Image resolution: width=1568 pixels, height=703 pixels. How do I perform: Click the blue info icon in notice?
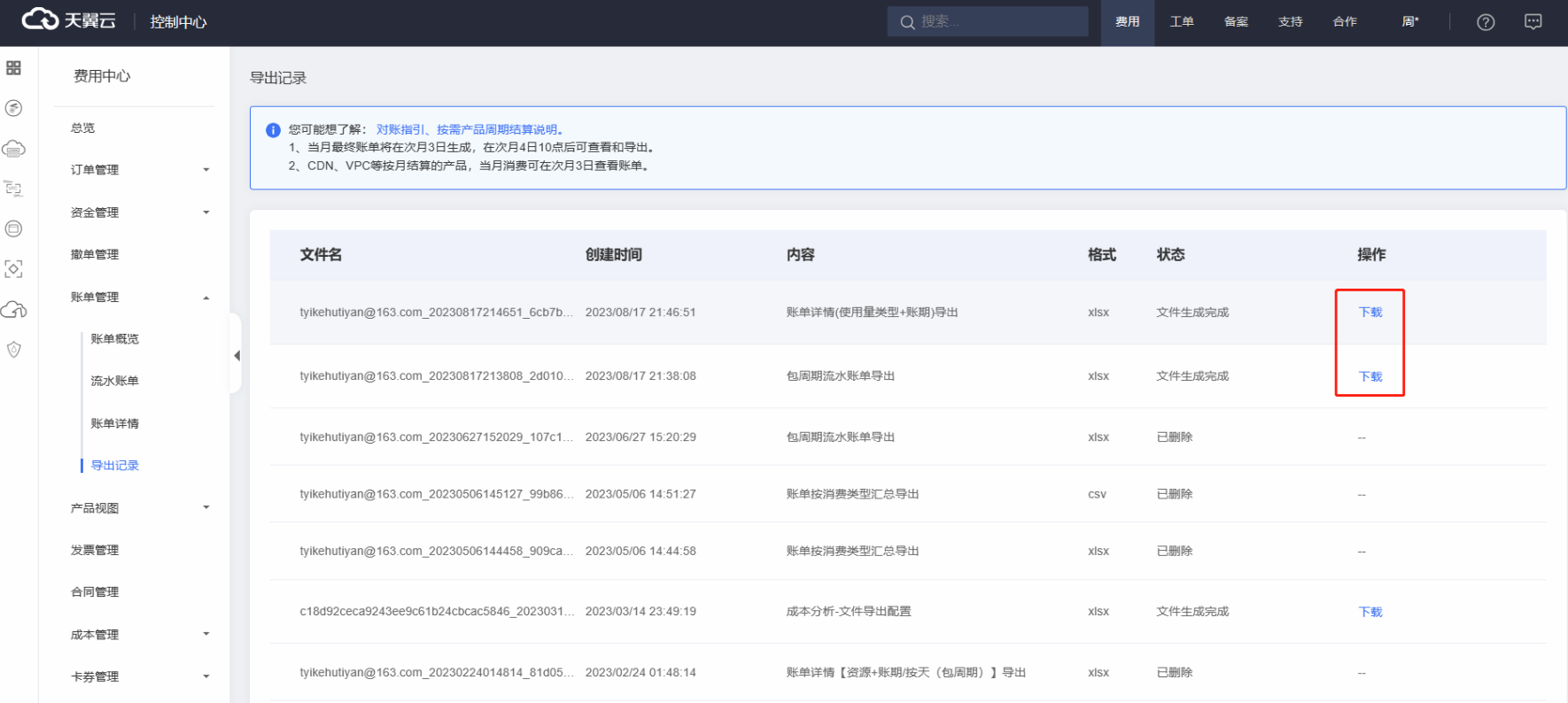(273, 130)
